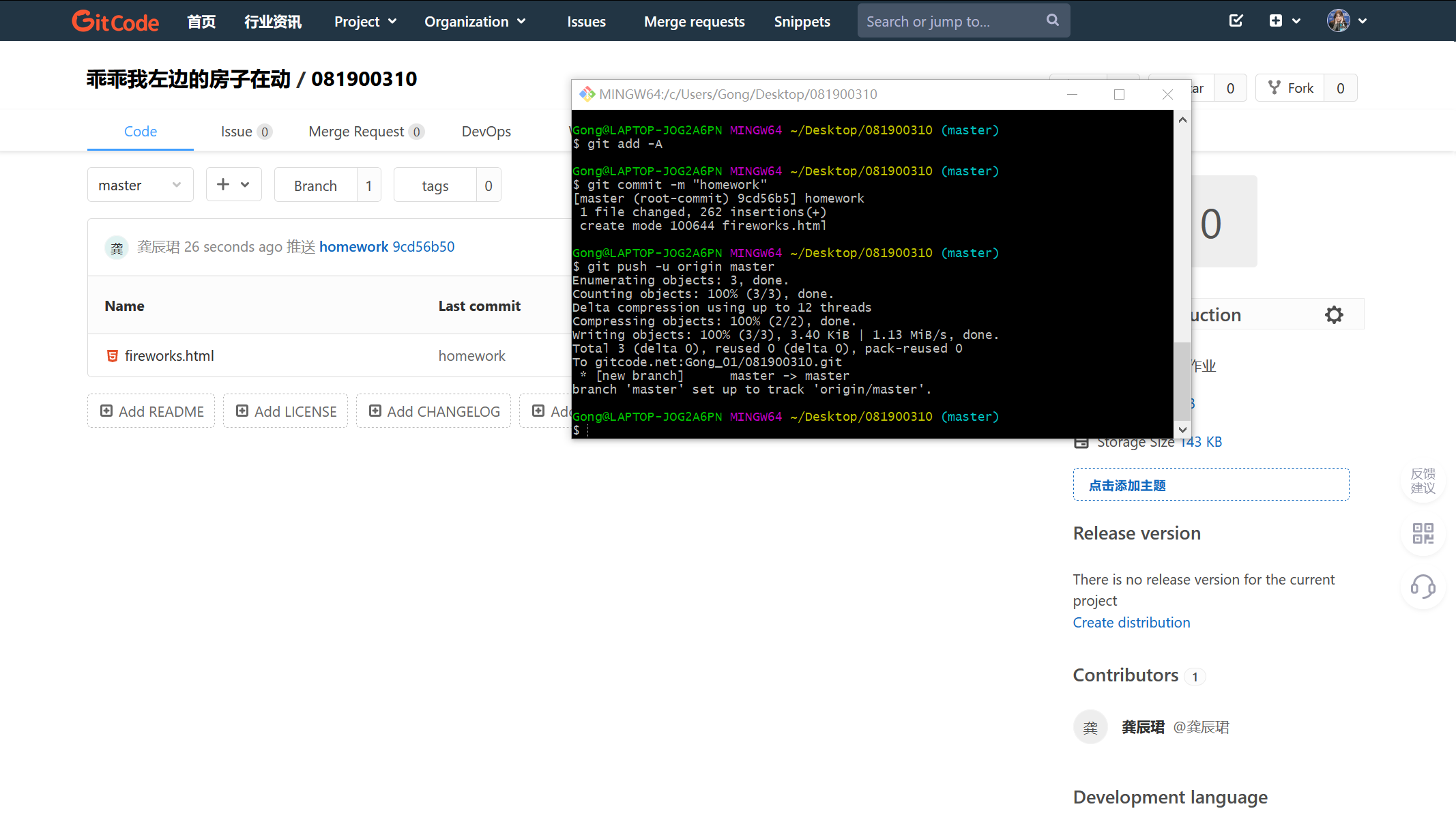Image resolution: width=1456 pixels, height=826 pixels.
Task: Click the settings gear beside Introduction
Action: [1334, 314]
